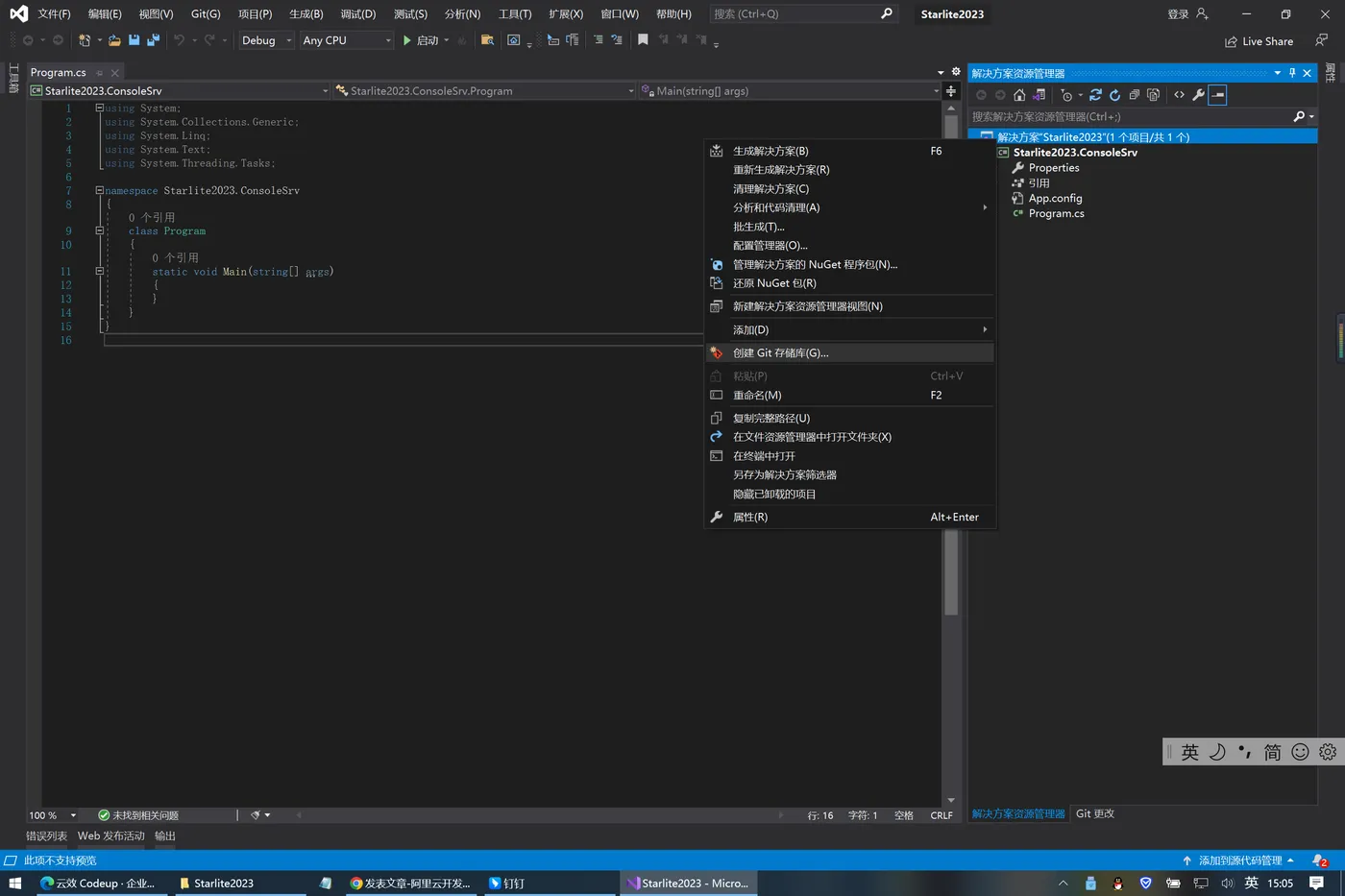
Task: Expand Starlite2023.ConsoleSrv project combo box
Action: 179,91
